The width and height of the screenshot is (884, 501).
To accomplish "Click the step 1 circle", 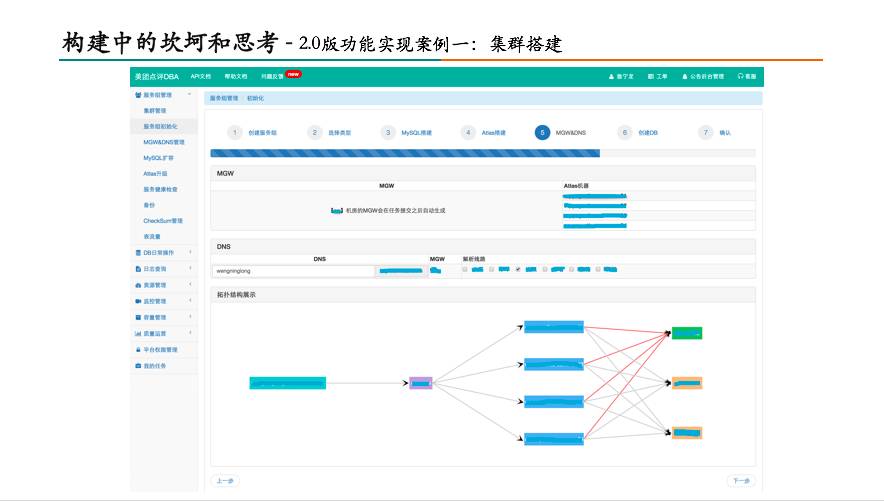I will click(235, 132).
